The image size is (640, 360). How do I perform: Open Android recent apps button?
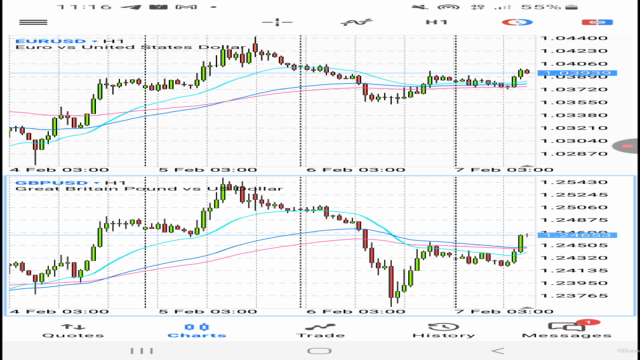(x=142, y=351)
